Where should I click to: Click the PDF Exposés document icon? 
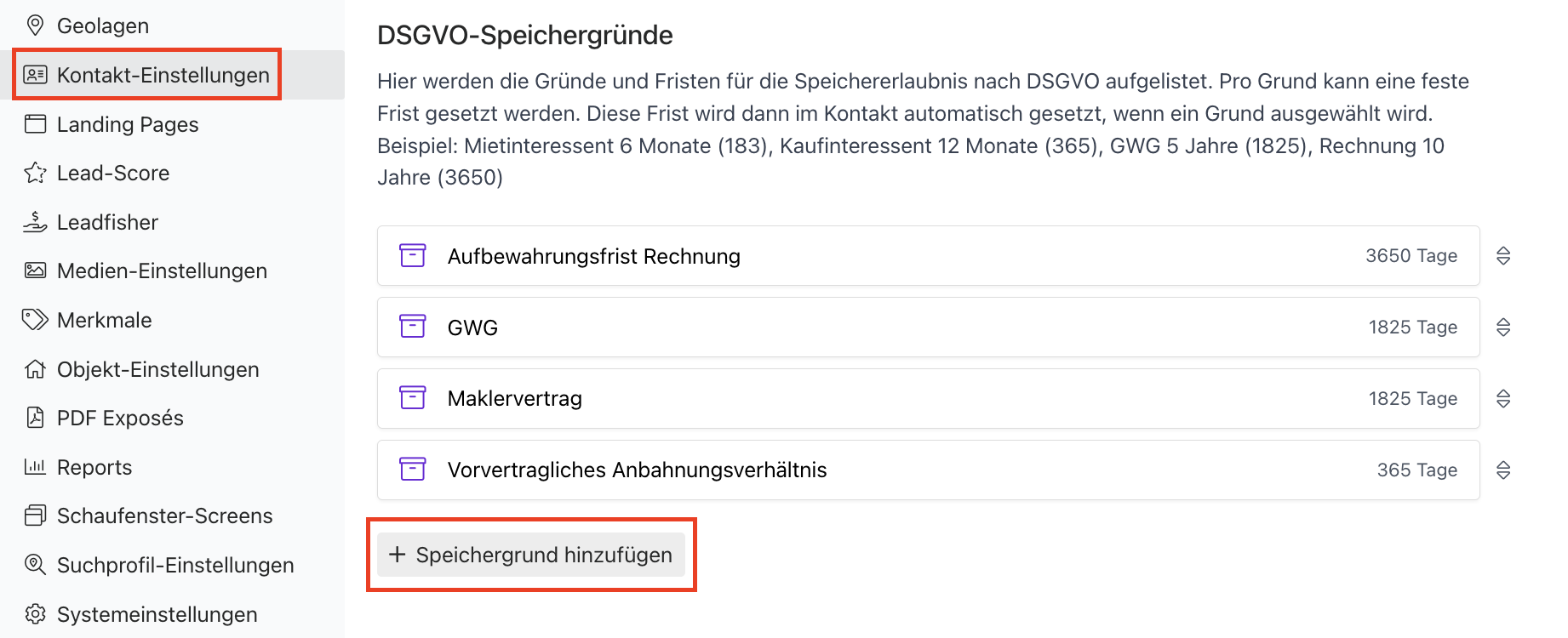pos(35,418)
